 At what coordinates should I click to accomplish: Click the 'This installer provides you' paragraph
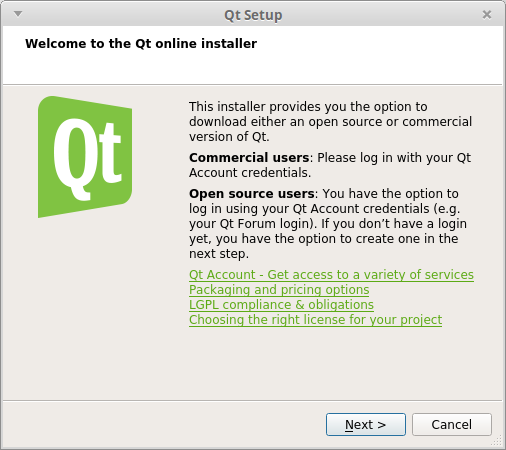[x=330, y=122]
